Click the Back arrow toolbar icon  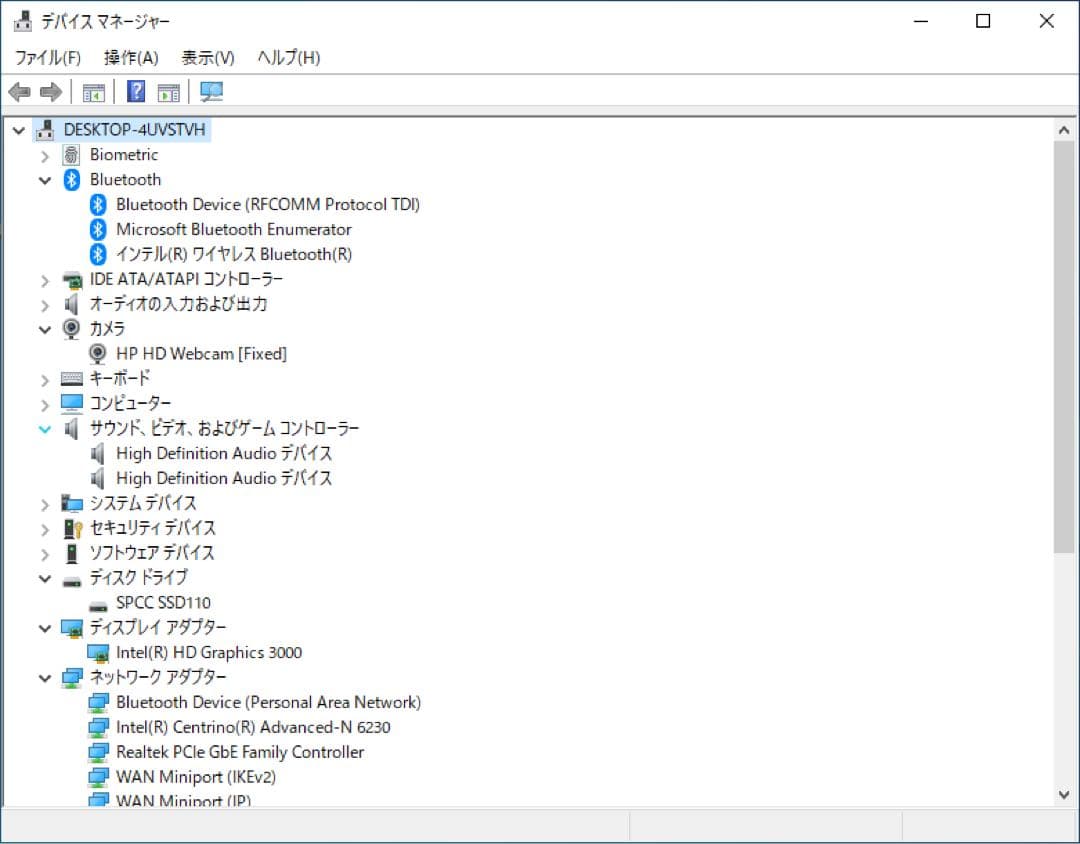click(19, 92)
